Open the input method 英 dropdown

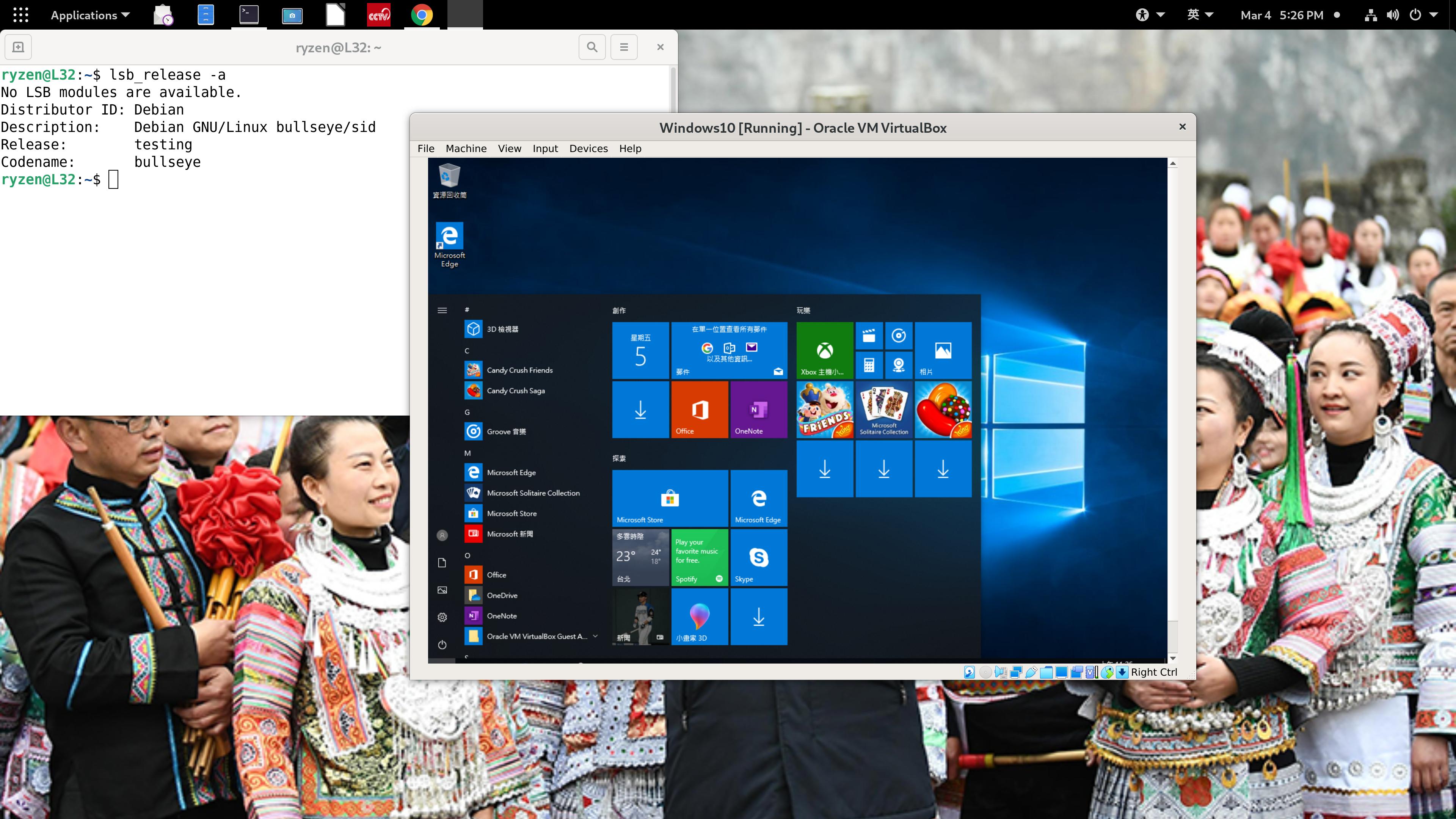pos(1200,15)
